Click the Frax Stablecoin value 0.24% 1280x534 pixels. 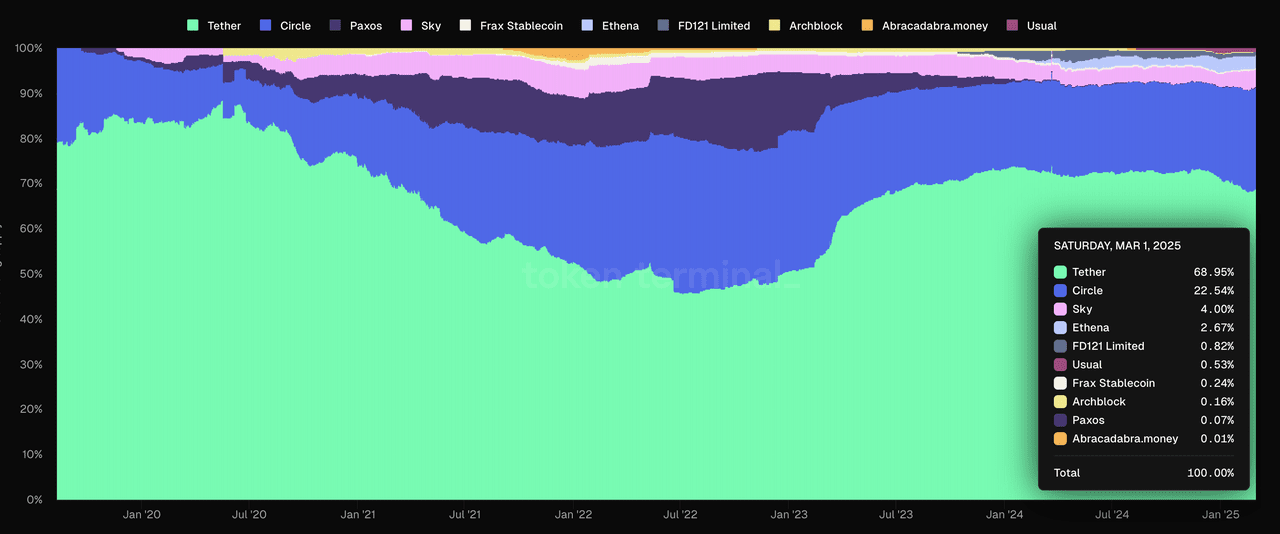pos(1217,383)
